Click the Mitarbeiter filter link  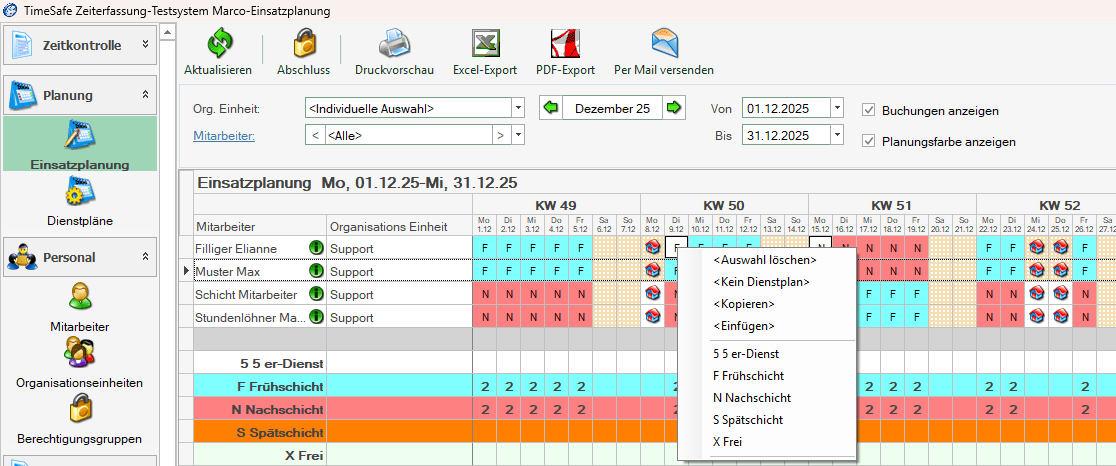tap(224, 134)
